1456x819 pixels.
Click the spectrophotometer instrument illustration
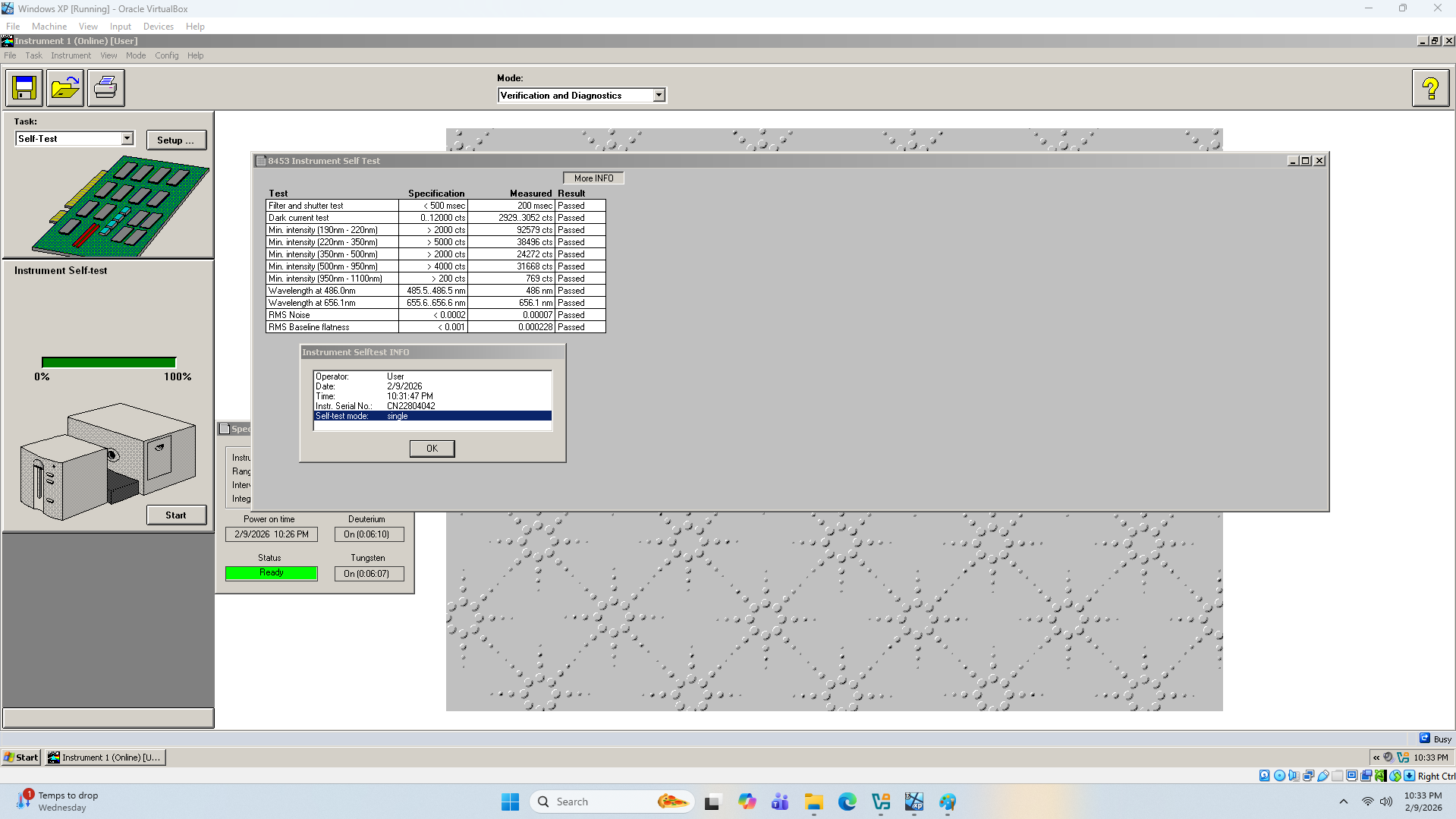tap(108, 461)
